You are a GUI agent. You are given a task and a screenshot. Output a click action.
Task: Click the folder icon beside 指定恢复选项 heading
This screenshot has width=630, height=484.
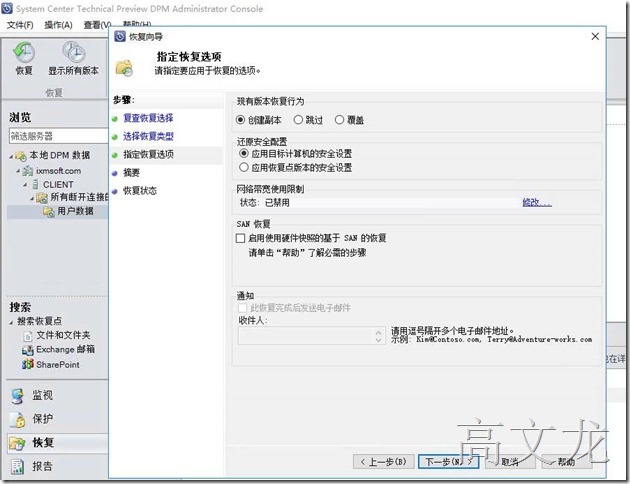pyautogui.click(x=125, y=67)
